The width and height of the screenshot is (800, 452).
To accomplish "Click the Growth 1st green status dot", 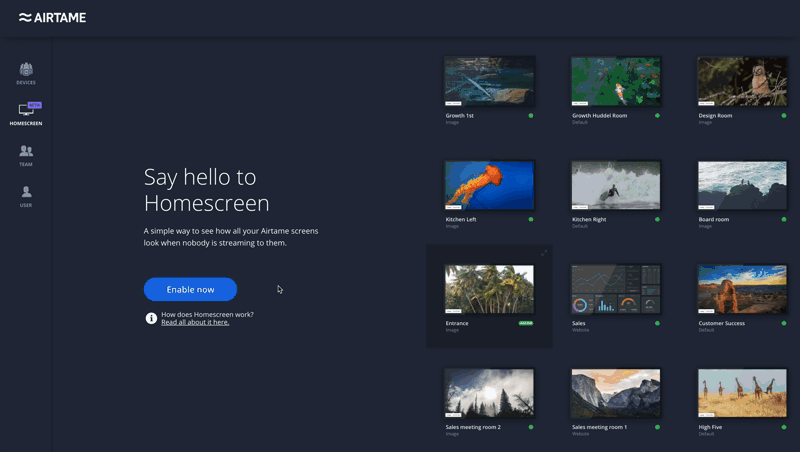I will pos(531,116).
